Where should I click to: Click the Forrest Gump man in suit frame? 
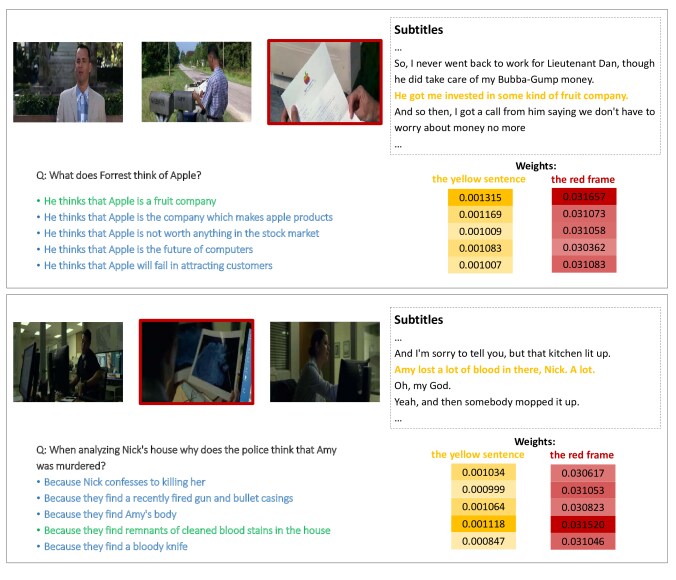[x=68, y=82]
